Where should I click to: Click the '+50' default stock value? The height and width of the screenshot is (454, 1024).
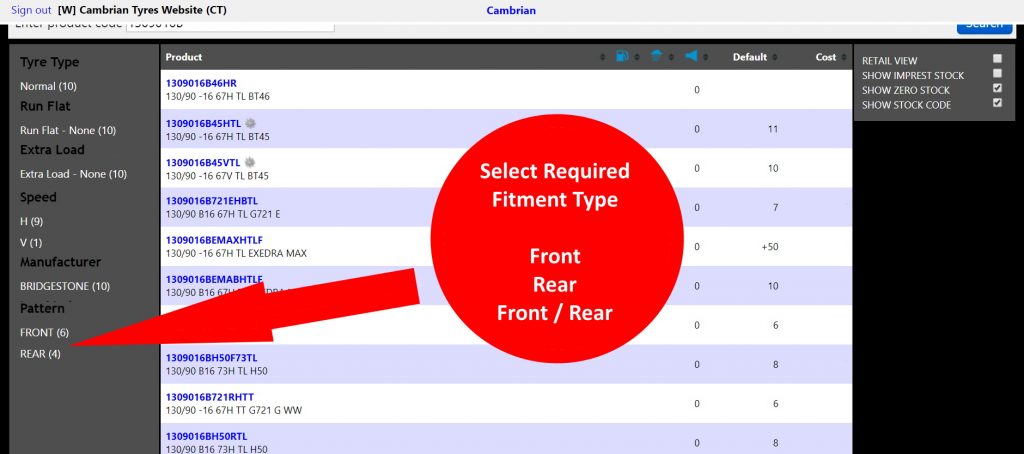click(770, 247)
